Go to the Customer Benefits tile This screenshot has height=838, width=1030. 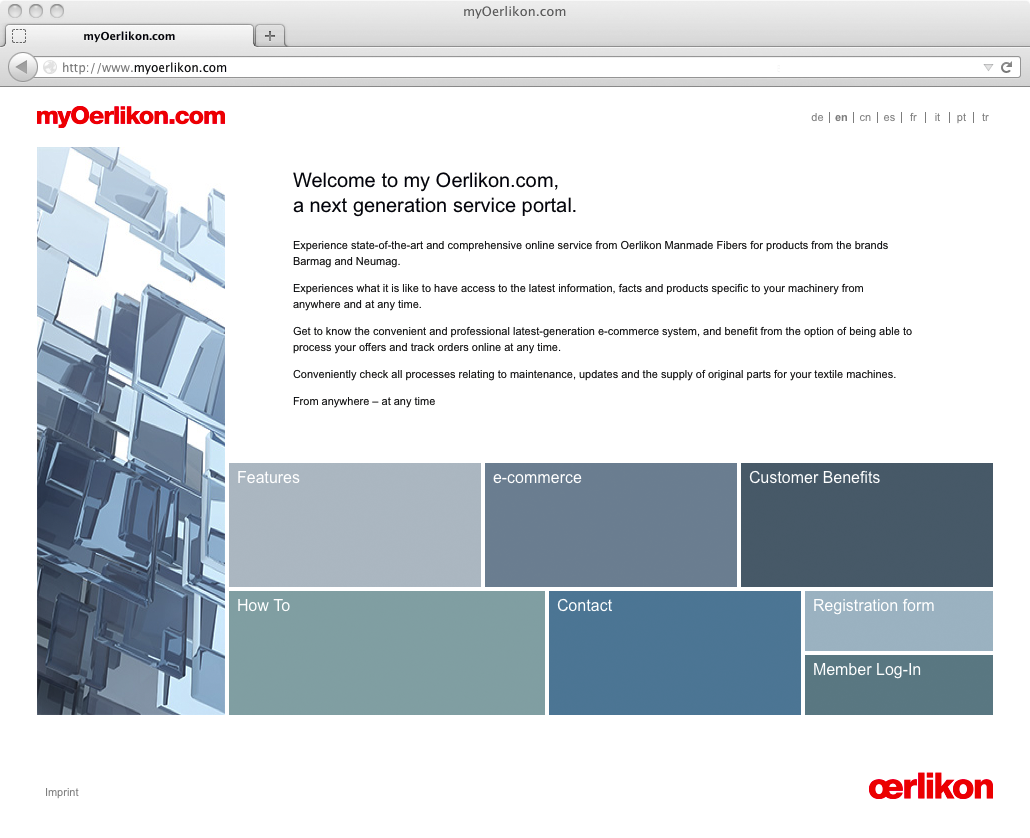pos(867,524)
